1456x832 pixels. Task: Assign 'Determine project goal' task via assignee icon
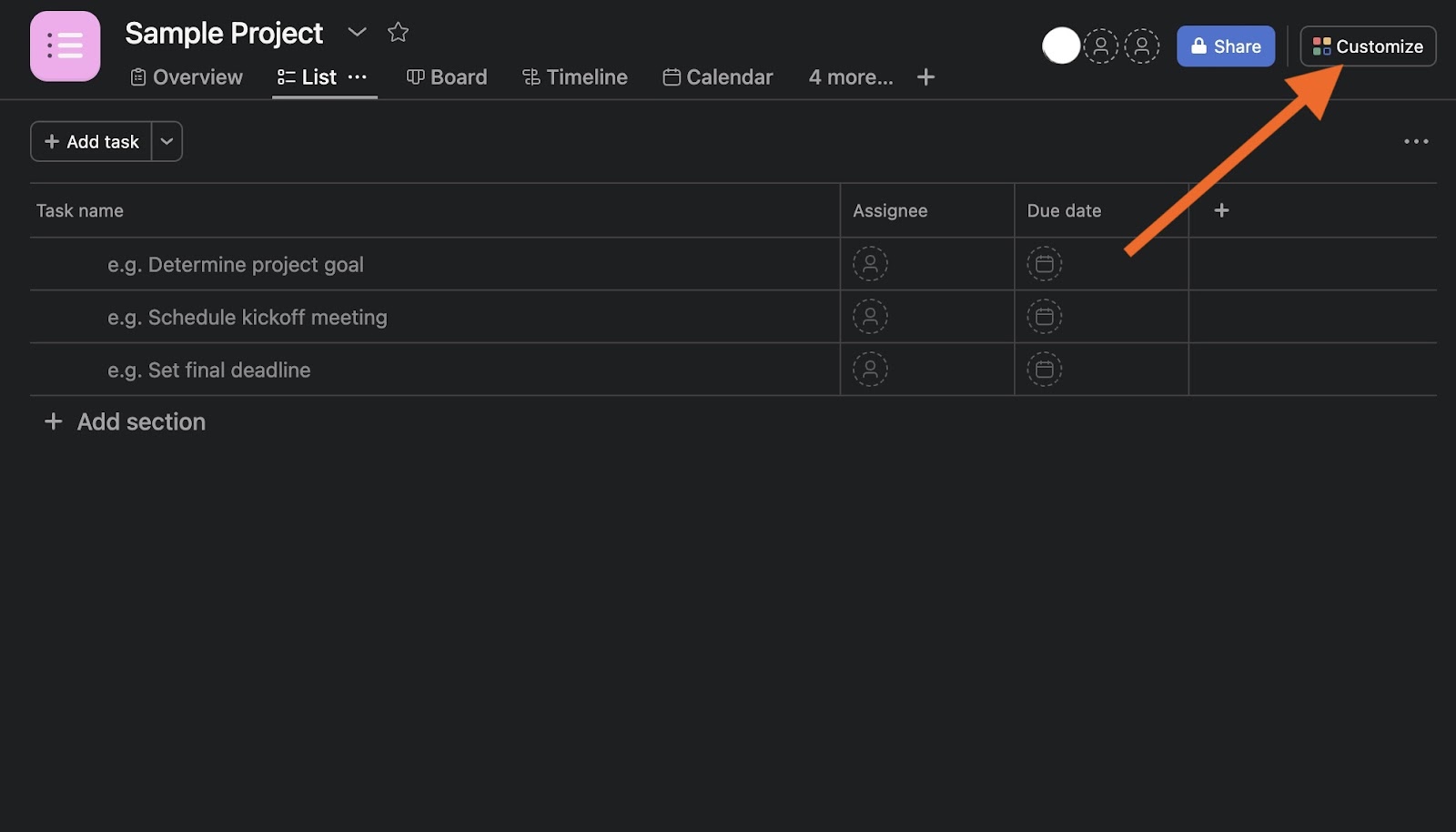(x=870, y=264)
